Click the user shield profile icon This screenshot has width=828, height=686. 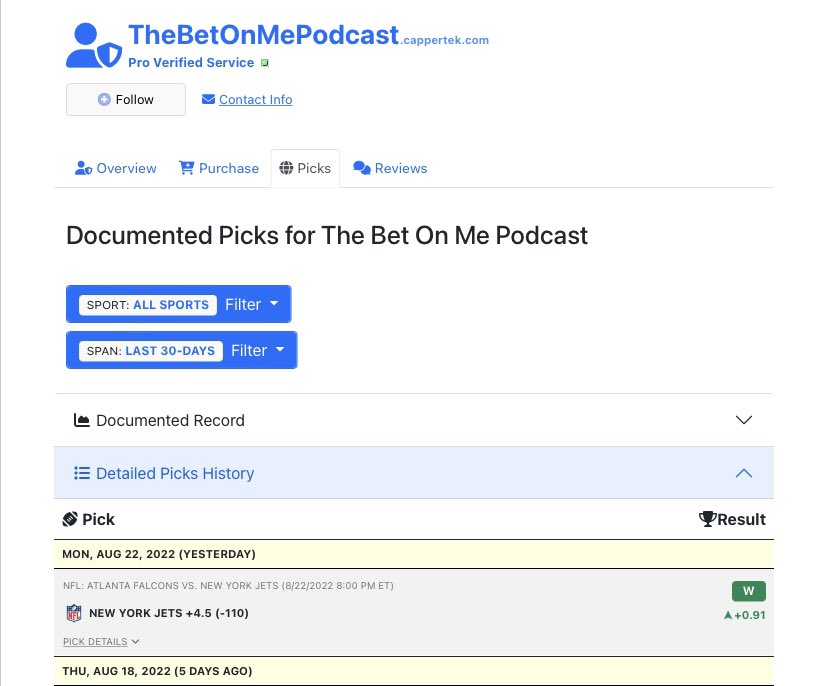(93, 45)
